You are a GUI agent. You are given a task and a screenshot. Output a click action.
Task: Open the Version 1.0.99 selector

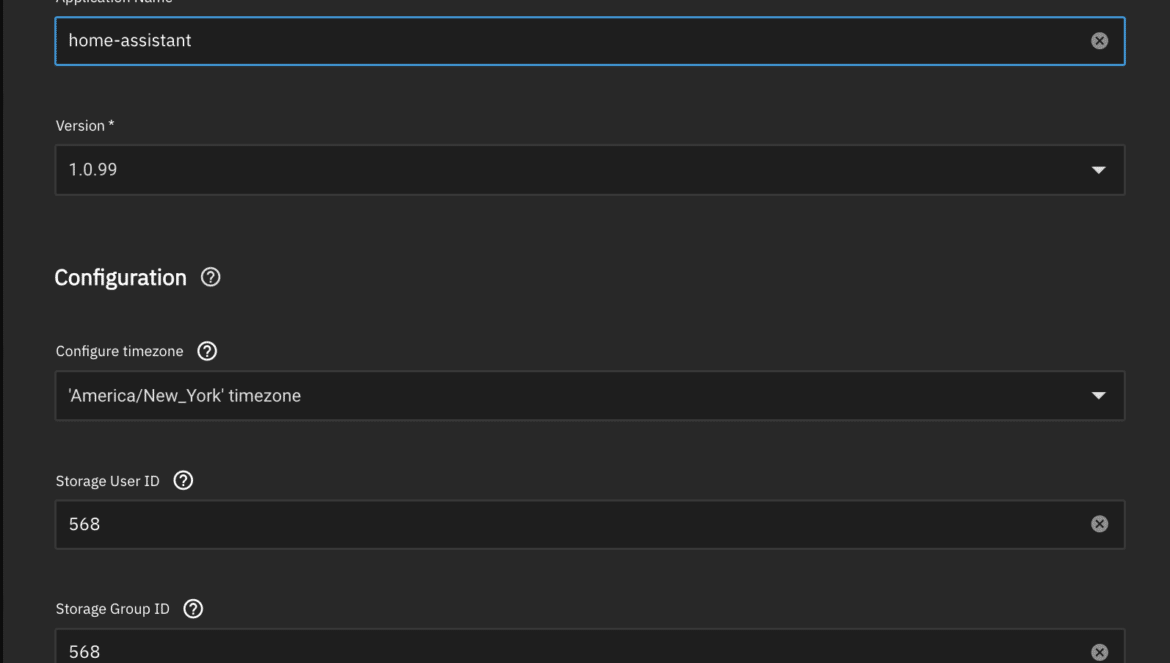coord(589,170)
